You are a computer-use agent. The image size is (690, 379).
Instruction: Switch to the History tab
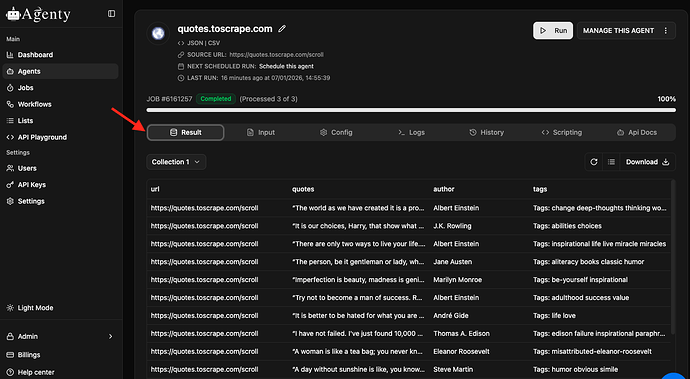(x=487, y=132)
